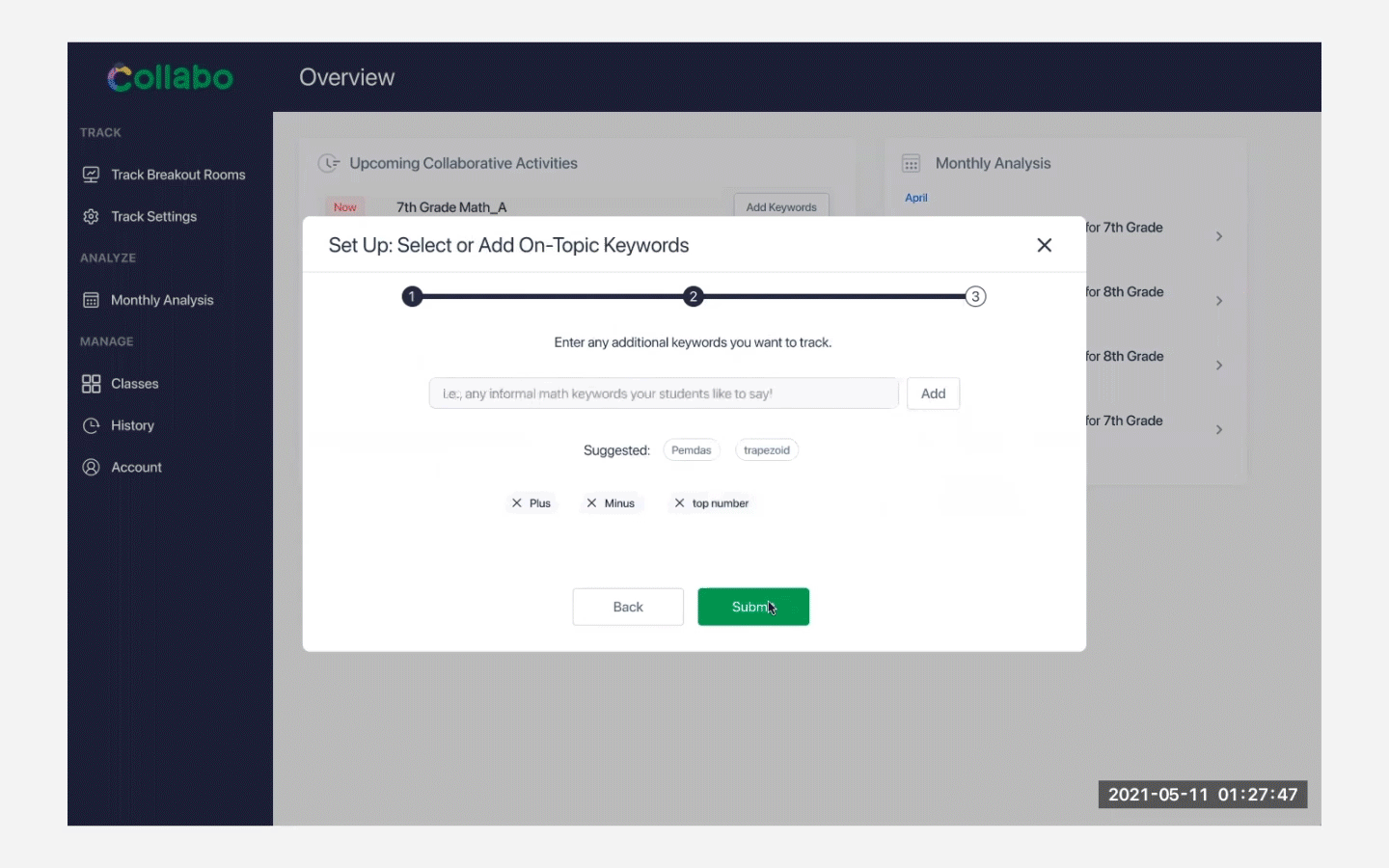Click the Upcoming Collaborative Activities clock icon
The image size is (1389, 868).
tap(329, 163)
